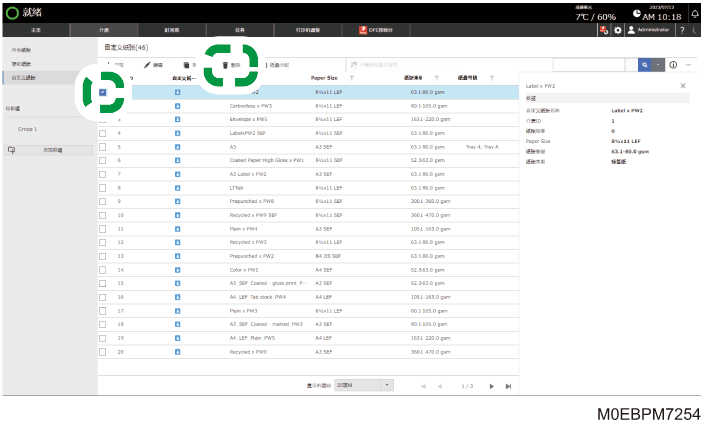Open the question mark help icon
704x425 pixels.
[x=682, y=30]
